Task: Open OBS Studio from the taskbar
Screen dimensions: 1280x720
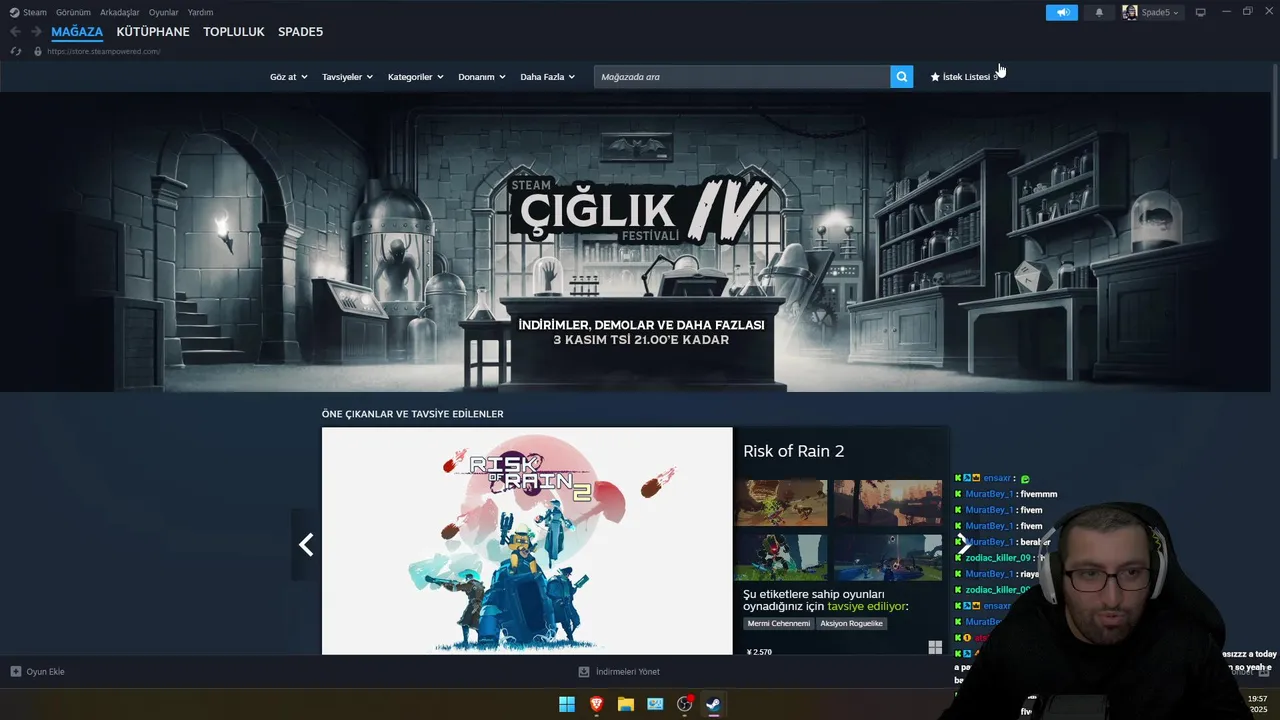Action: 684,704
